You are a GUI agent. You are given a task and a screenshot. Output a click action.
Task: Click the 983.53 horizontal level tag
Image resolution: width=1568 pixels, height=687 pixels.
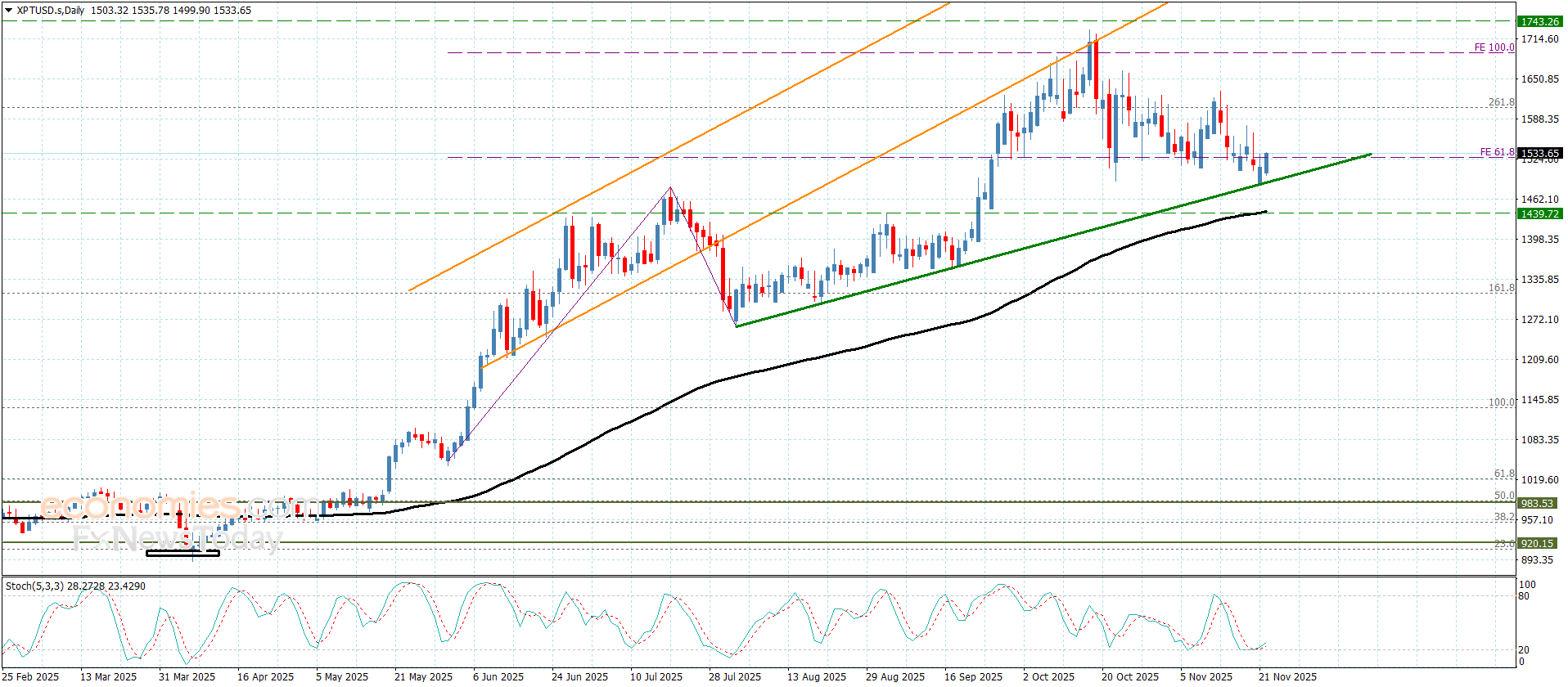point(1537,503)
